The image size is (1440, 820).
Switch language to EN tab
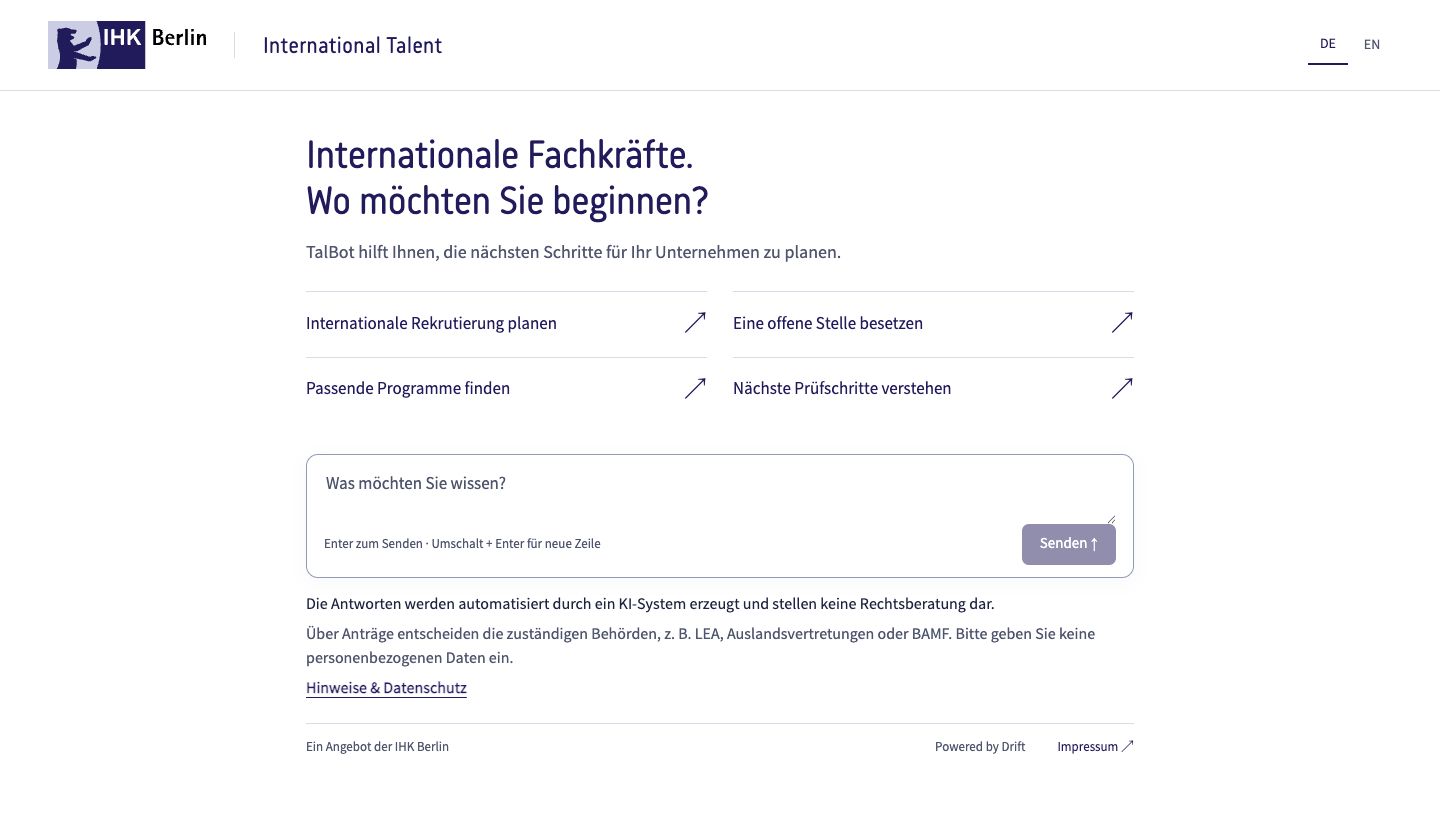click(x=1372, y=44)
